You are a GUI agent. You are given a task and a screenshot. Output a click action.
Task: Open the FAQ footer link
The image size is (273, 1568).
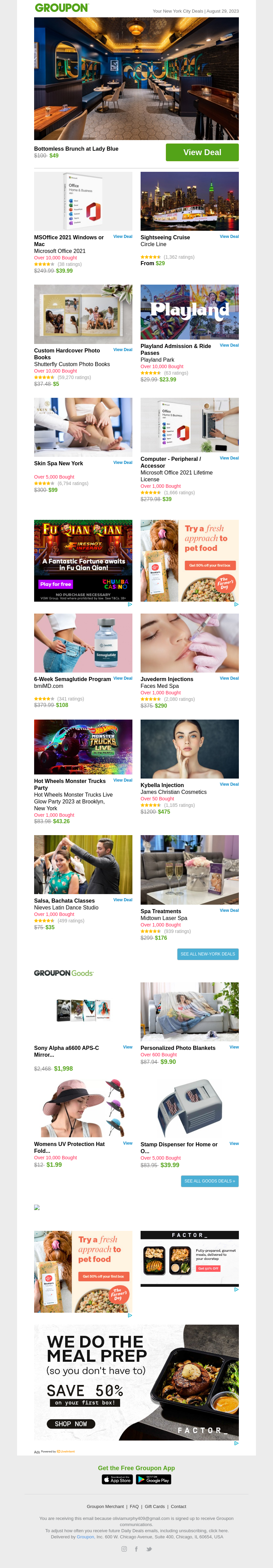coord(134,1507)
